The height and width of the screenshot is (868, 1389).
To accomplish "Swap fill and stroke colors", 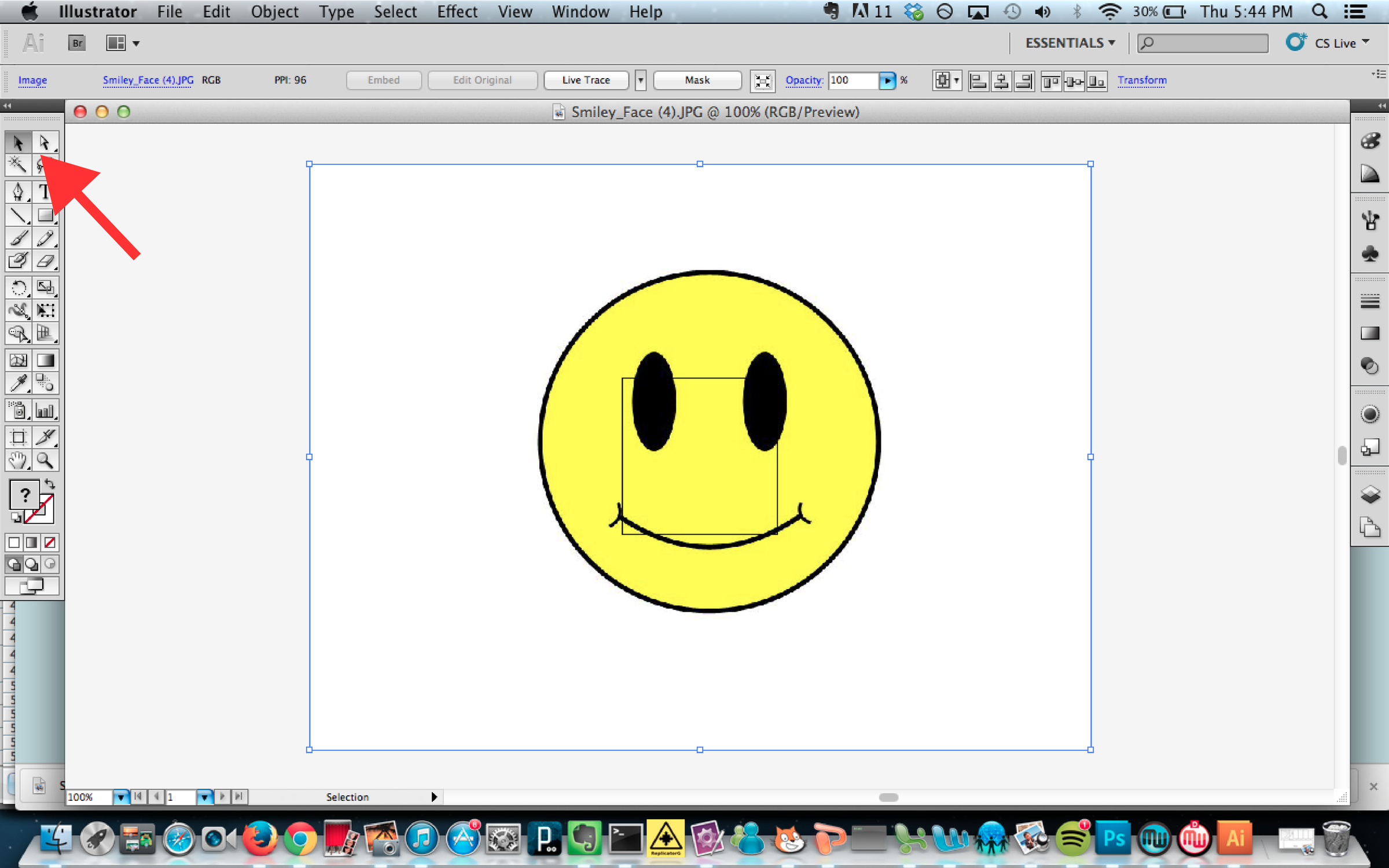I will pos(50,484).
